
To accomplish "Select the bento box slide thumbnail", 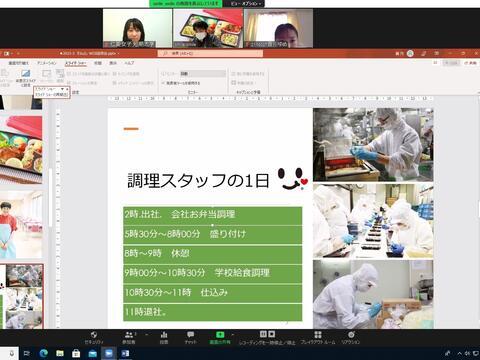I will (x=21, y=150).
